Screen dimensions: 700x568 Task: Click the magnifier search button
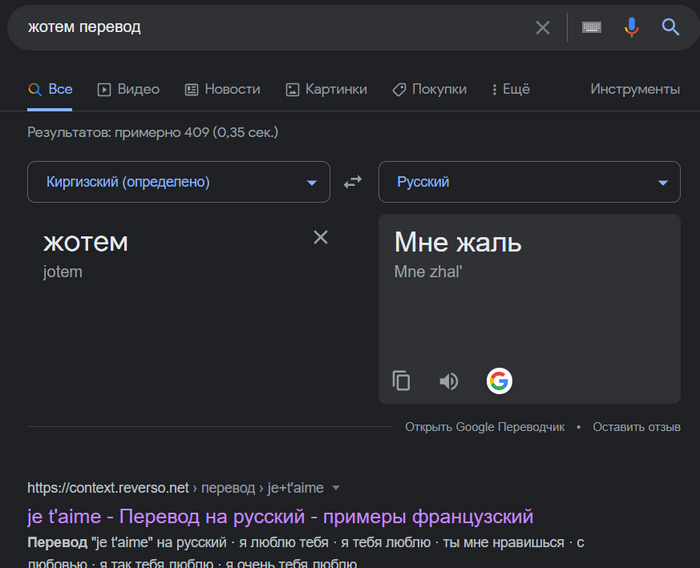[x=670, y=28]
